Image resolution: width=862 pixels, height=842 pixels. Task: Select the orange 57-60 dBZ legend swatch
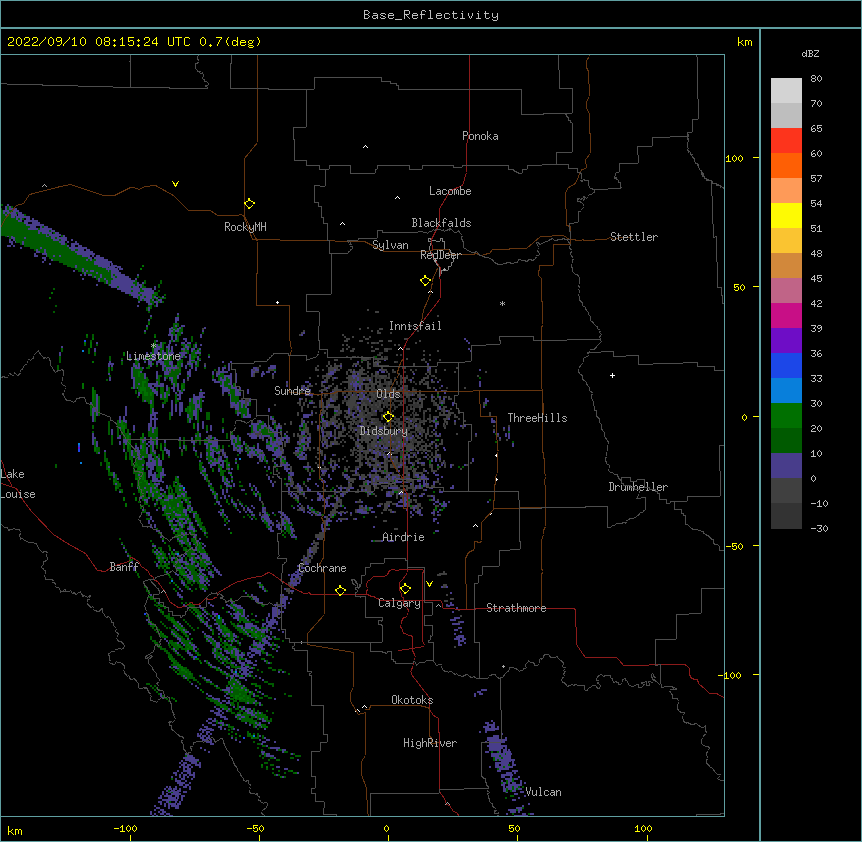tap(786, 165)
